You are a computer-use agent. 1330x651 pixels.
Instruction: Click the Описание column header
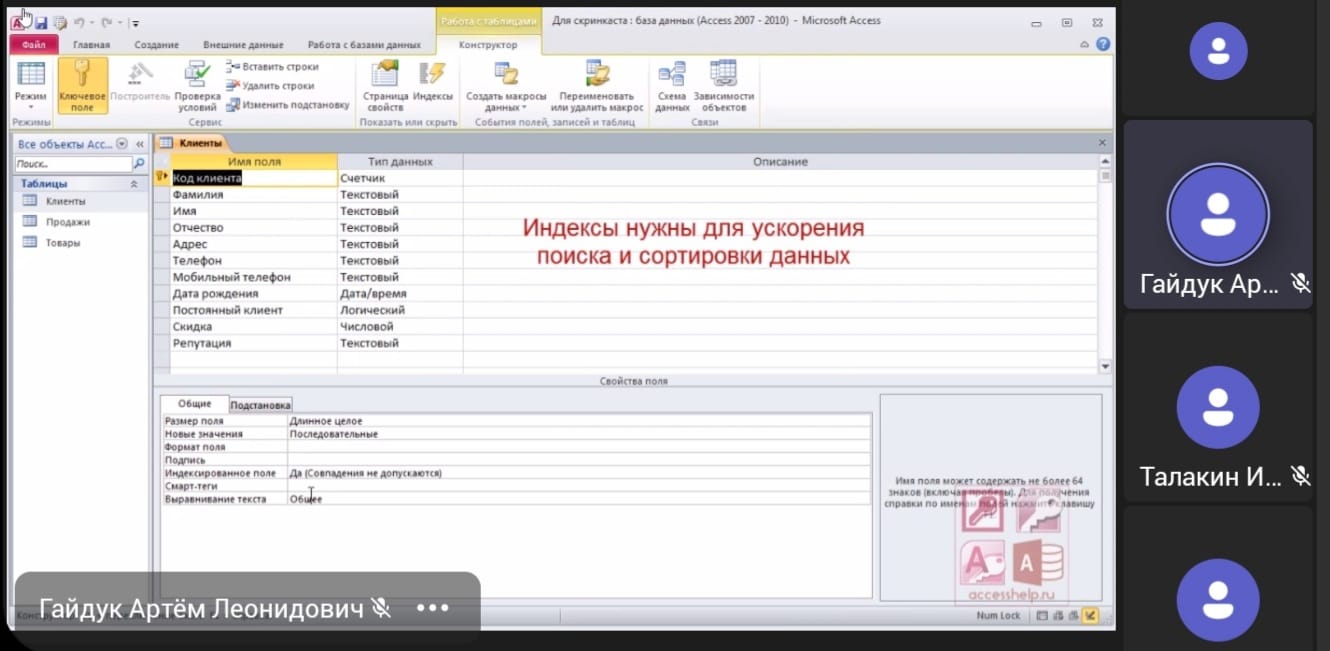[x=780, y=161]
